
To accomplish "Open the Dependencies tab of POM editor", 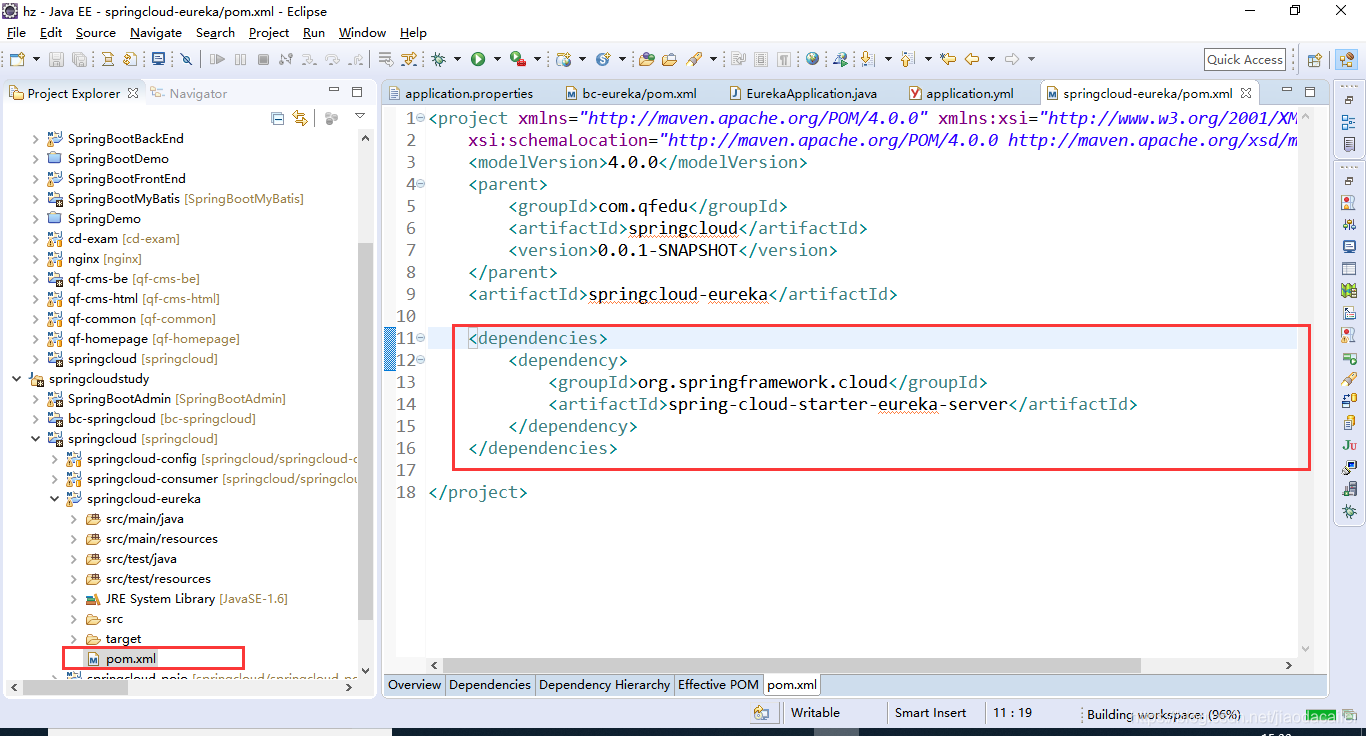I will click(490, 685).
